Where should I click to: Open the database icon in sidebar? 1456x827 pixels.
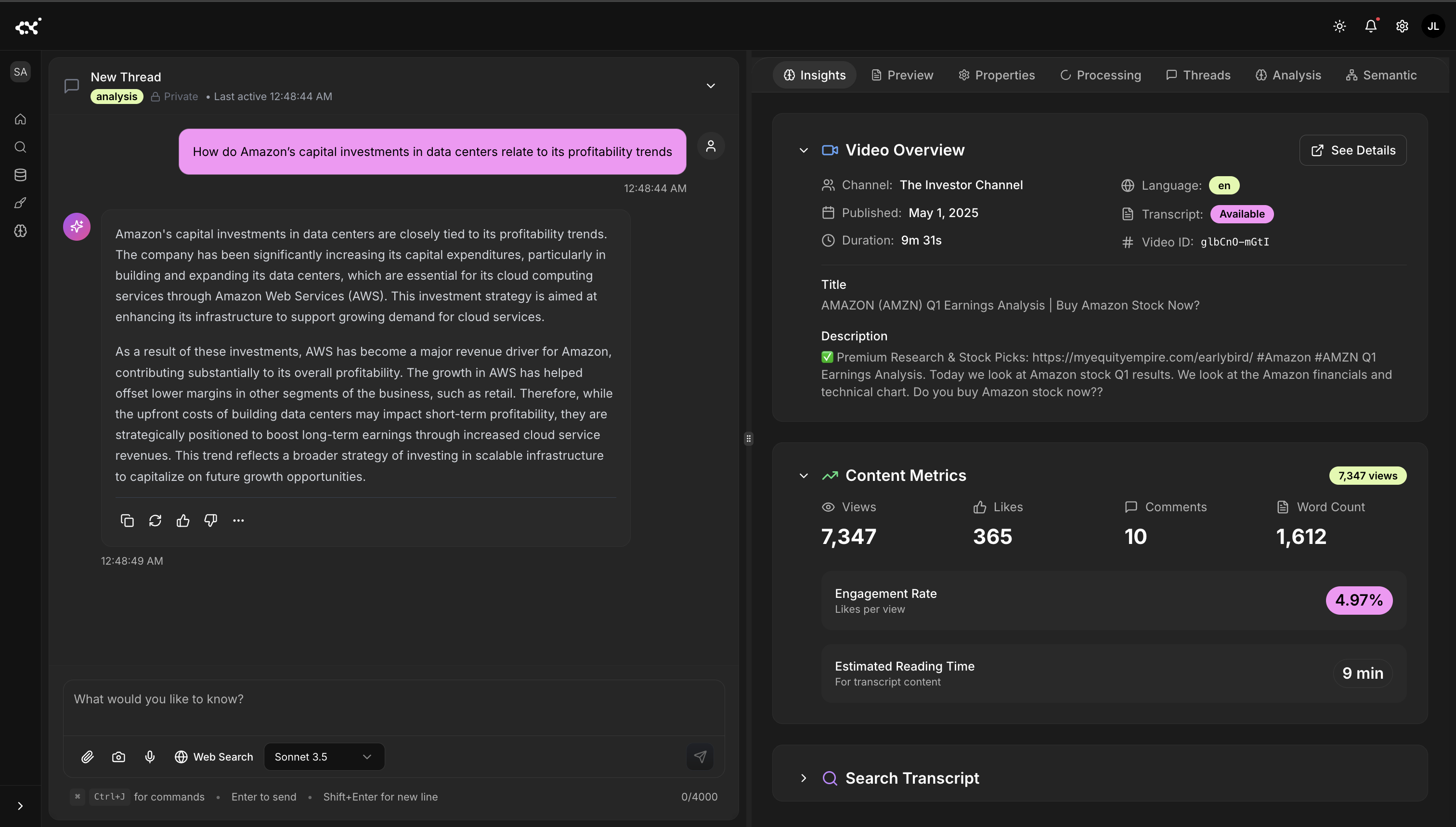(x=20, y=175)
